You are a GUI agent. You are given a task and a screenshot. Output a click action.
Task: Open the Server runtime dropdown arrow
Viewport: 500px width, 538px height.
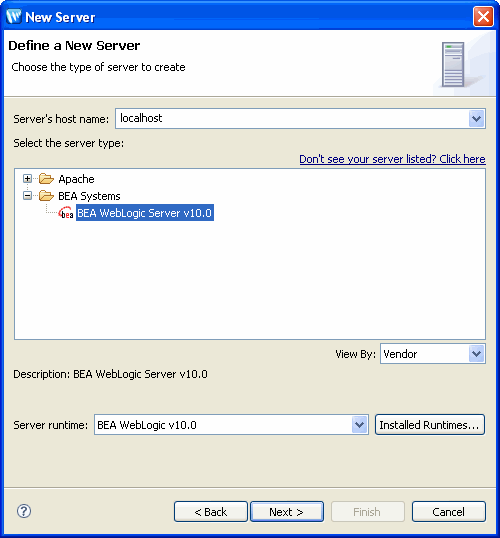(359, 425)
